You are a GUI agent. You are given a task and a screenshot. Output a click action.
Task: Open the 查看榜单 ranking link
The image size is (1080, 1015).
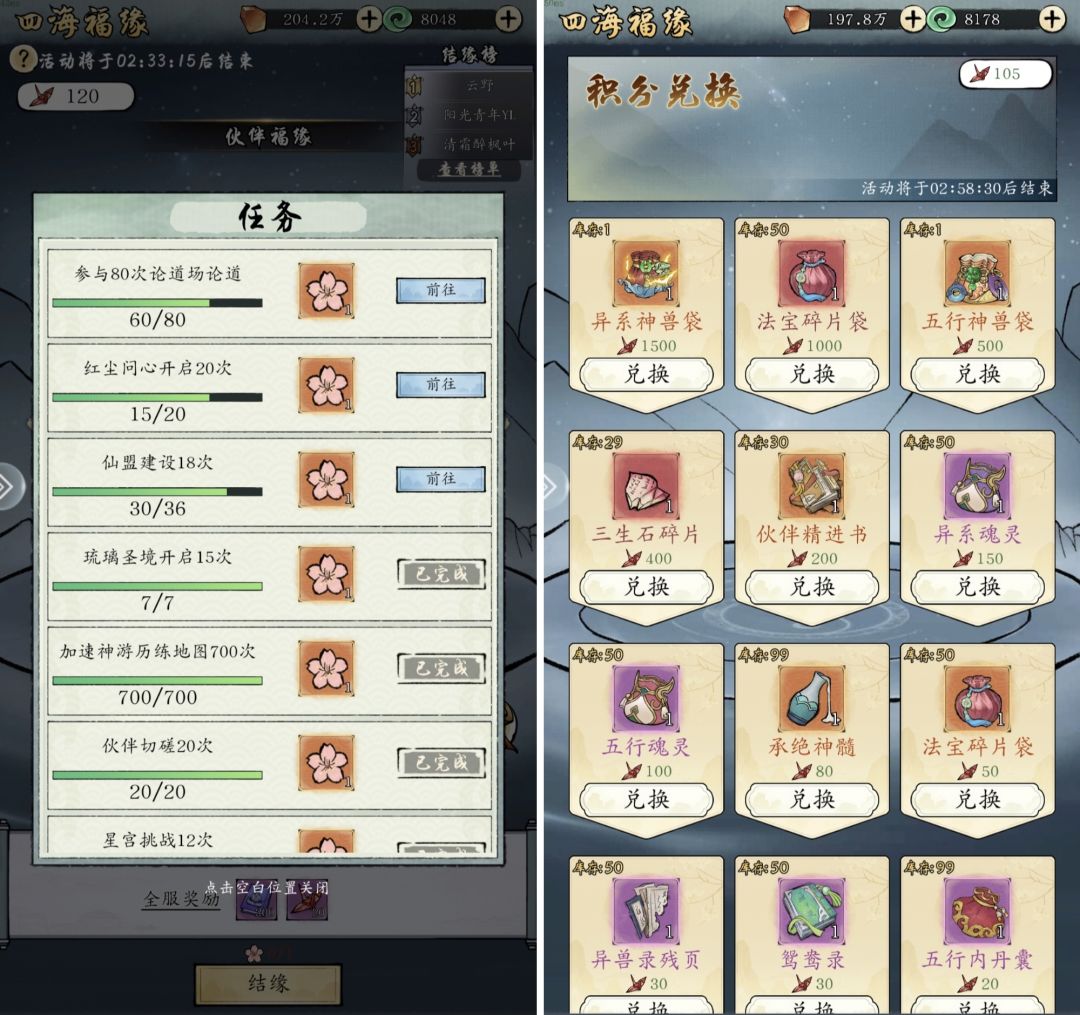[x=469, y=169]
